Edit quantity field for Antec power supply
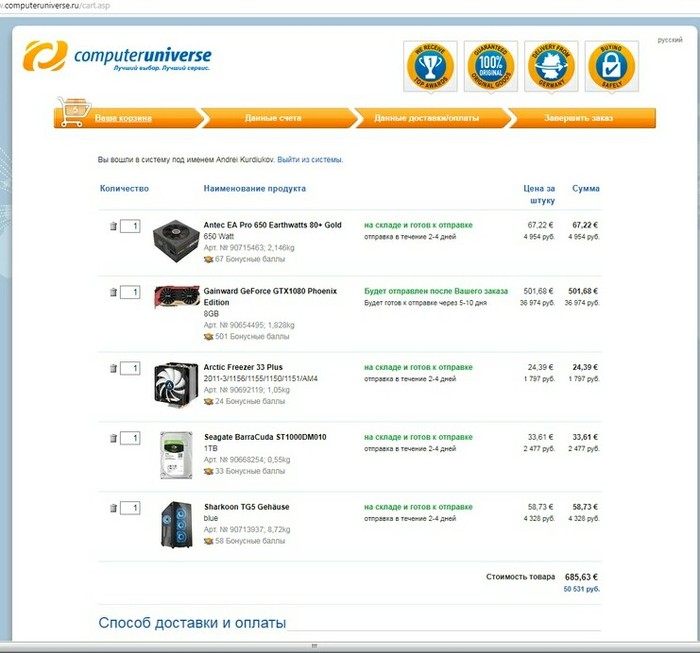 click(130, 226)
